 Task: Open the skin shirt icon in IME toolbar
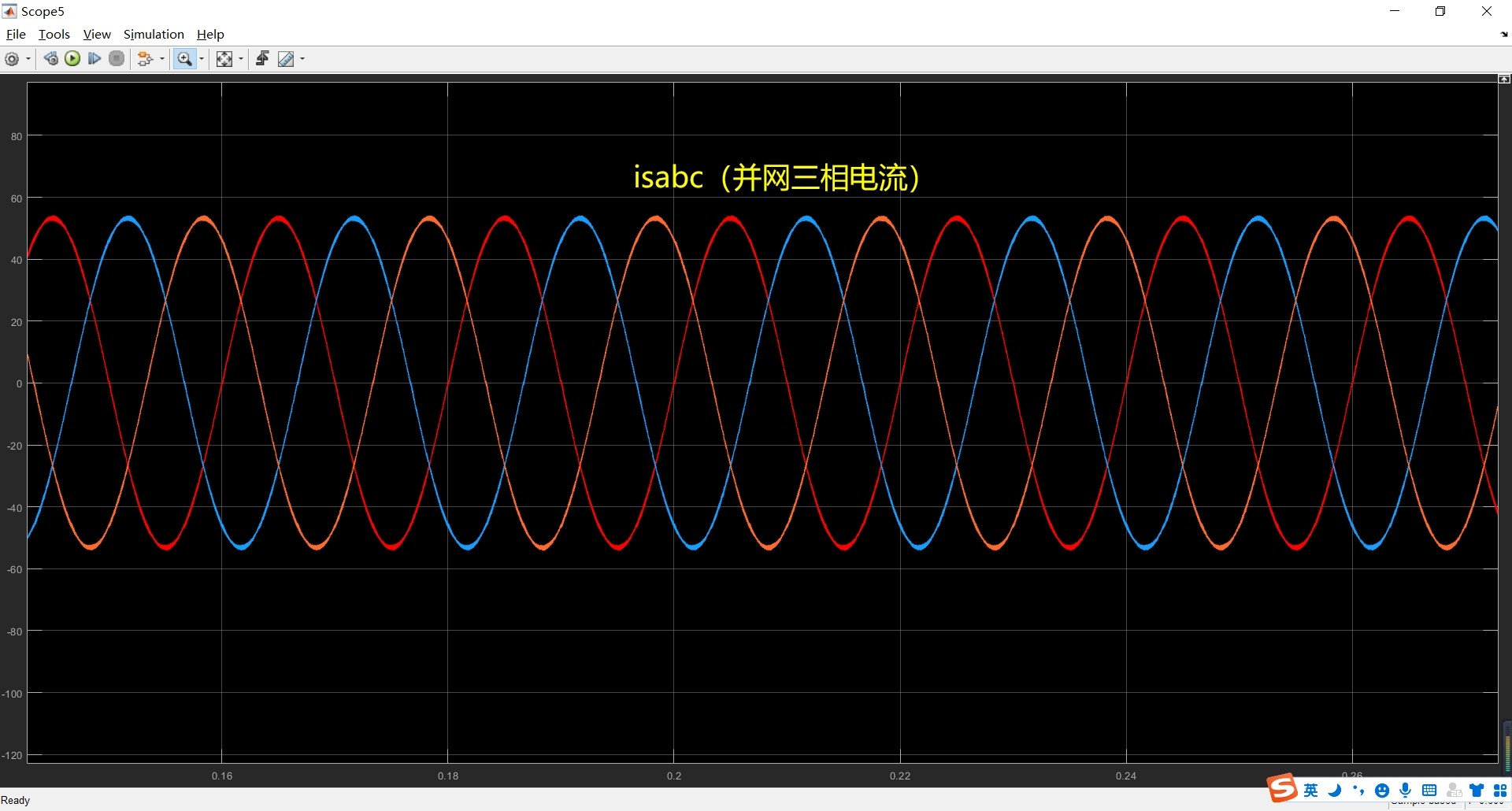(x=1477, y=791)
